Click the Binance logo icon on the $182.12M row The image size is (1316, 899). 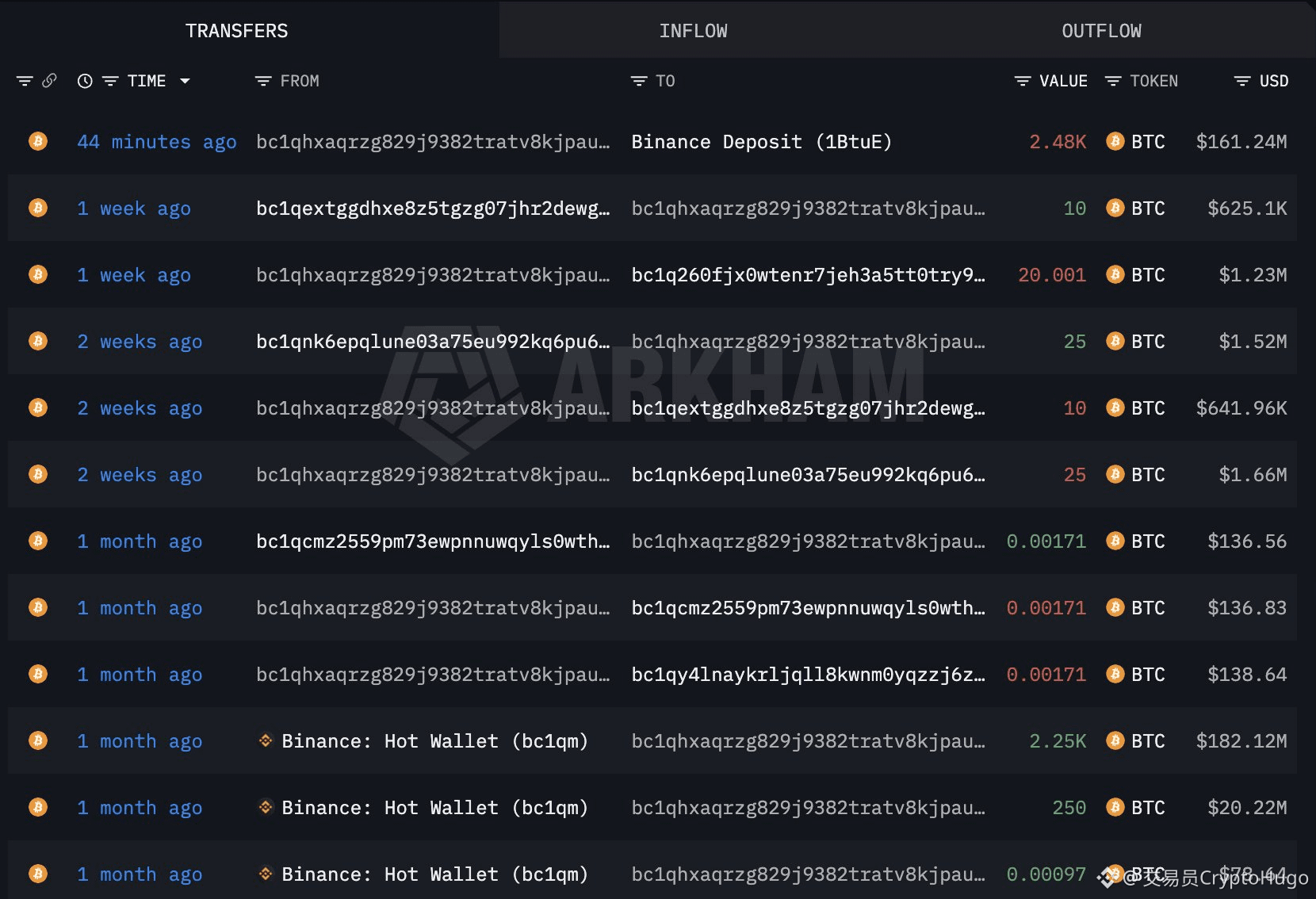(x=266, y=740)
